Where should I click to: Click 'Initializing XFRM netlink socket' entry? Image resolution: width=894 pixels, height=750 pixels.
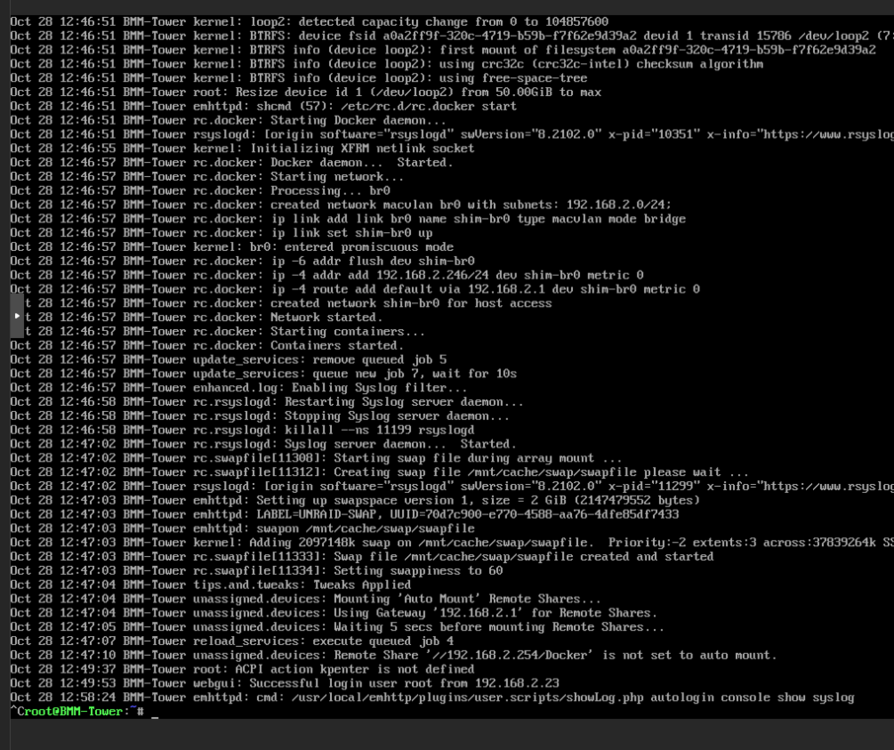pyautogui.click(x=242, y=148)
